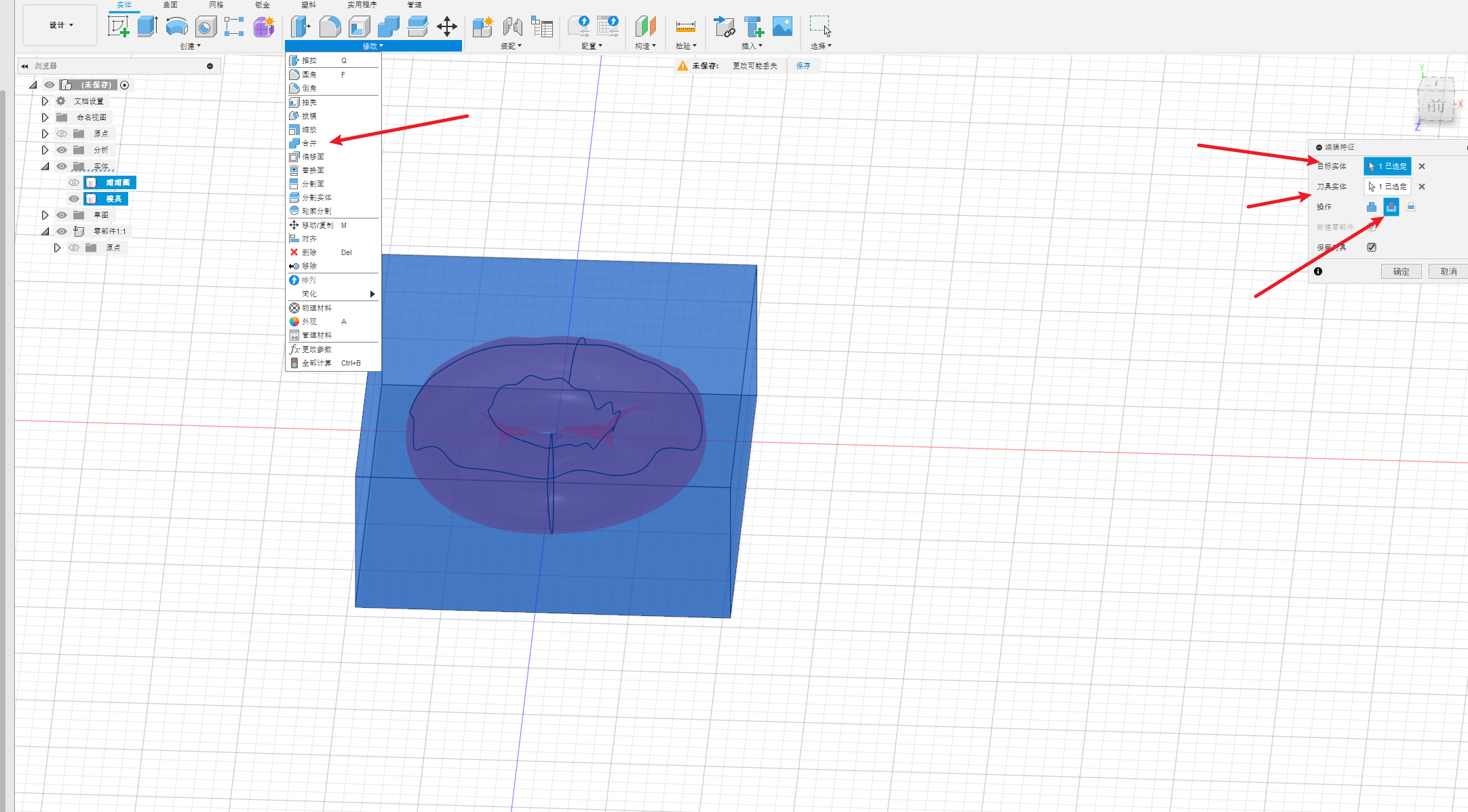Click the Fillet icon in toolbar
1468x812 pixels.
click(330, 26)
